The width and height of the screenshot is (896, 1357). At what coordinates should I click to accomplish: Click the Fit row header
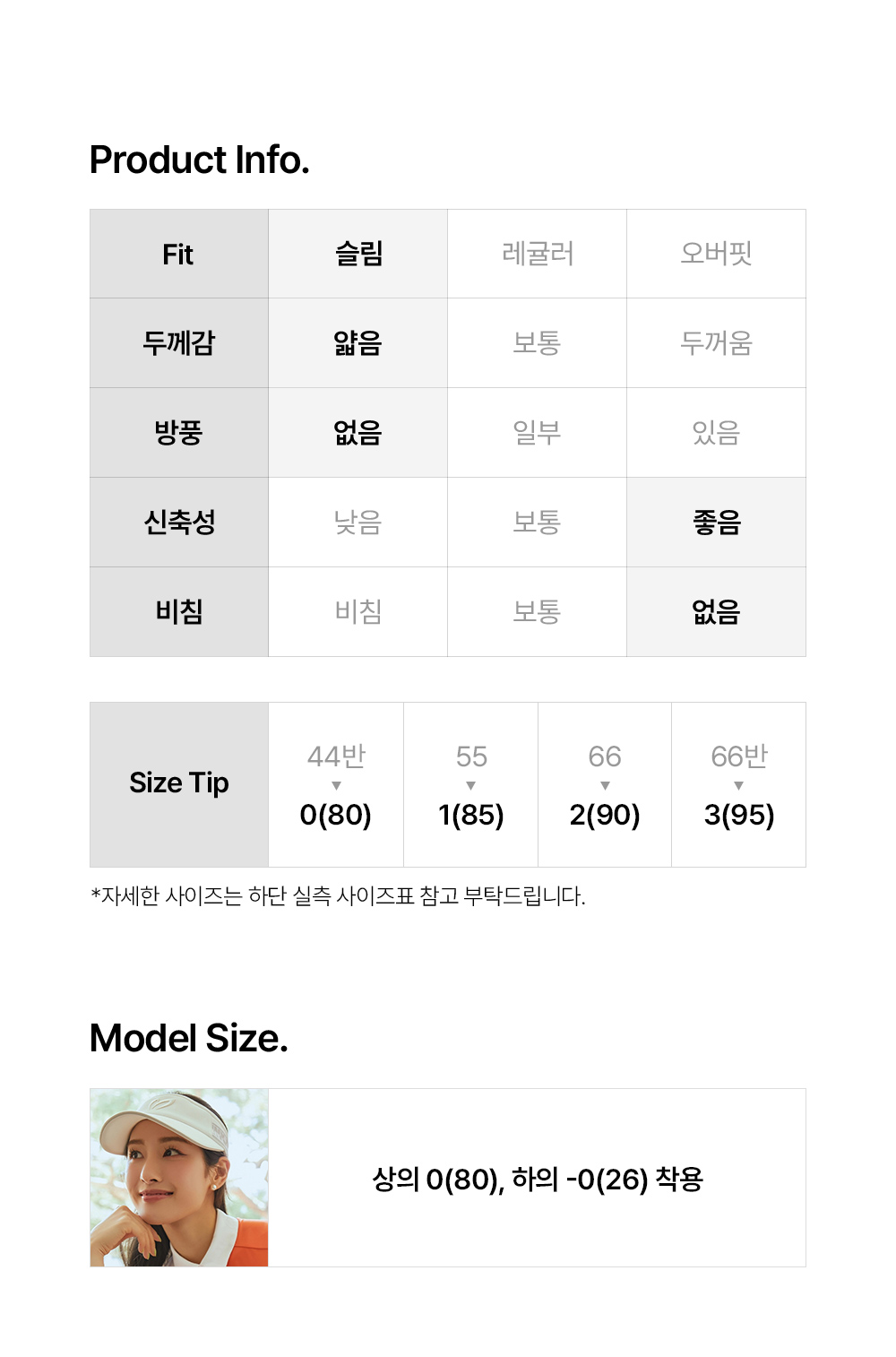tap(179, 254)
